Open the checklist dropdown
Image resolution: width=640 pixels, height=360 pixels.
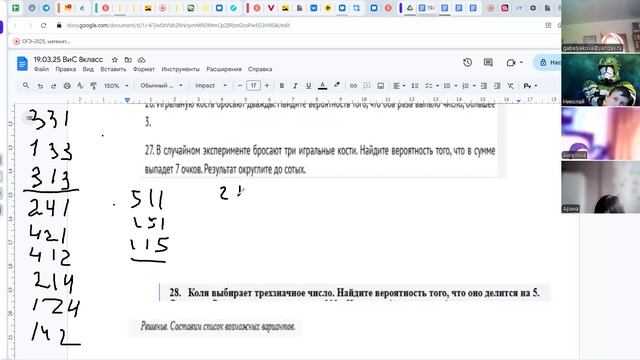431,86
